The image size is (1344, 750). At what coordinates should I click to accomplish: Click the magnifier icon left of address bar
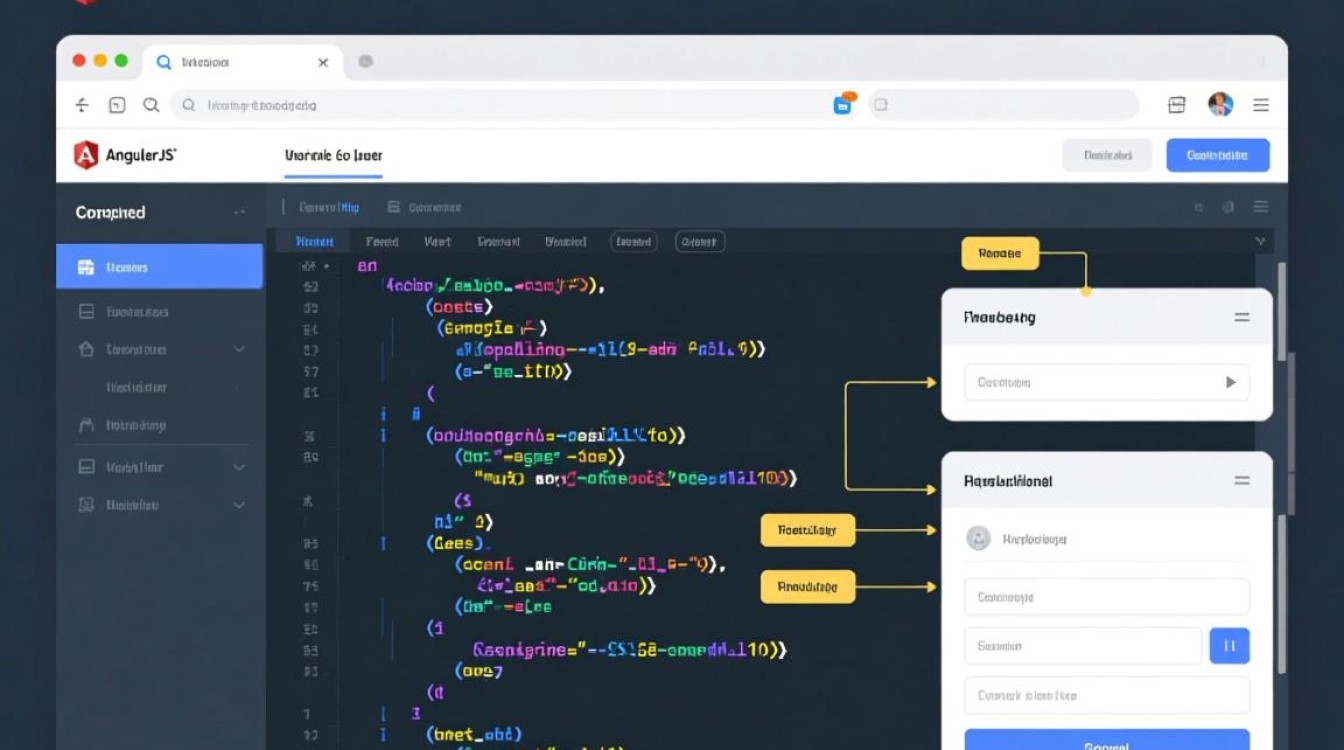pos(151,105)
